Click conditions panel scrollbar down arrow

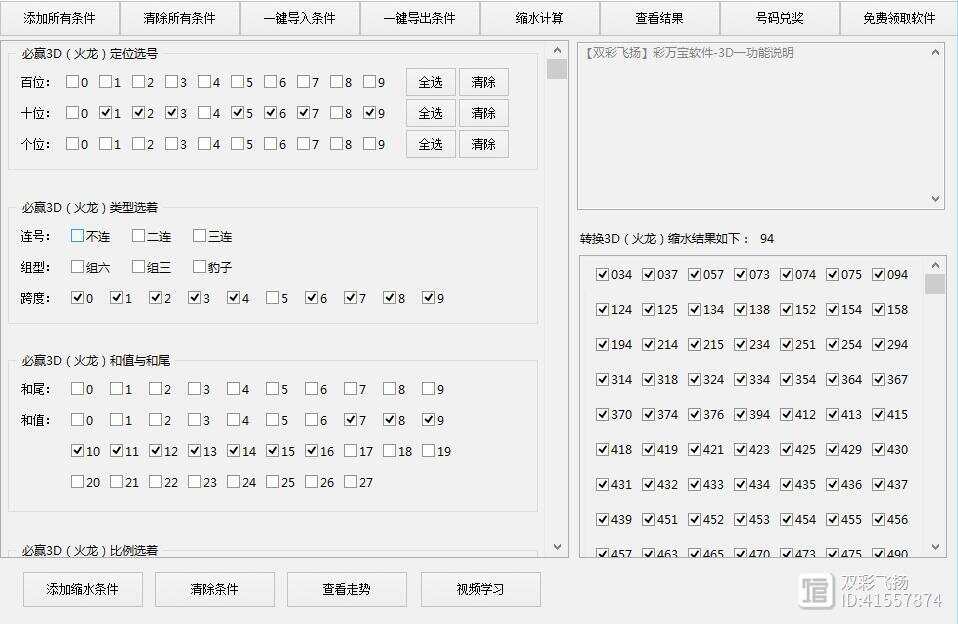pyautogui.click(x=557, y=546)
